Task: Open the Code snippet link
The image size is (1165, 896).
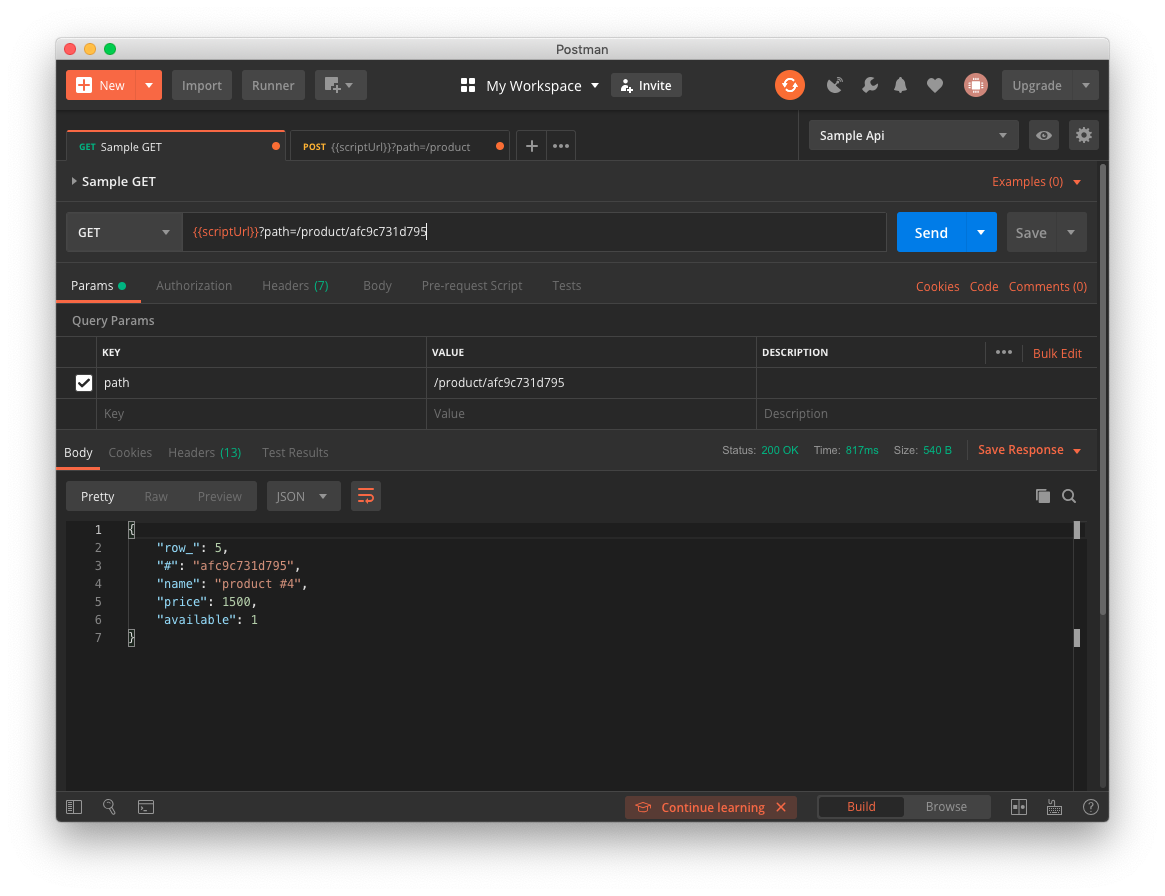Action: pyautogui.click(x=984, y=287)
